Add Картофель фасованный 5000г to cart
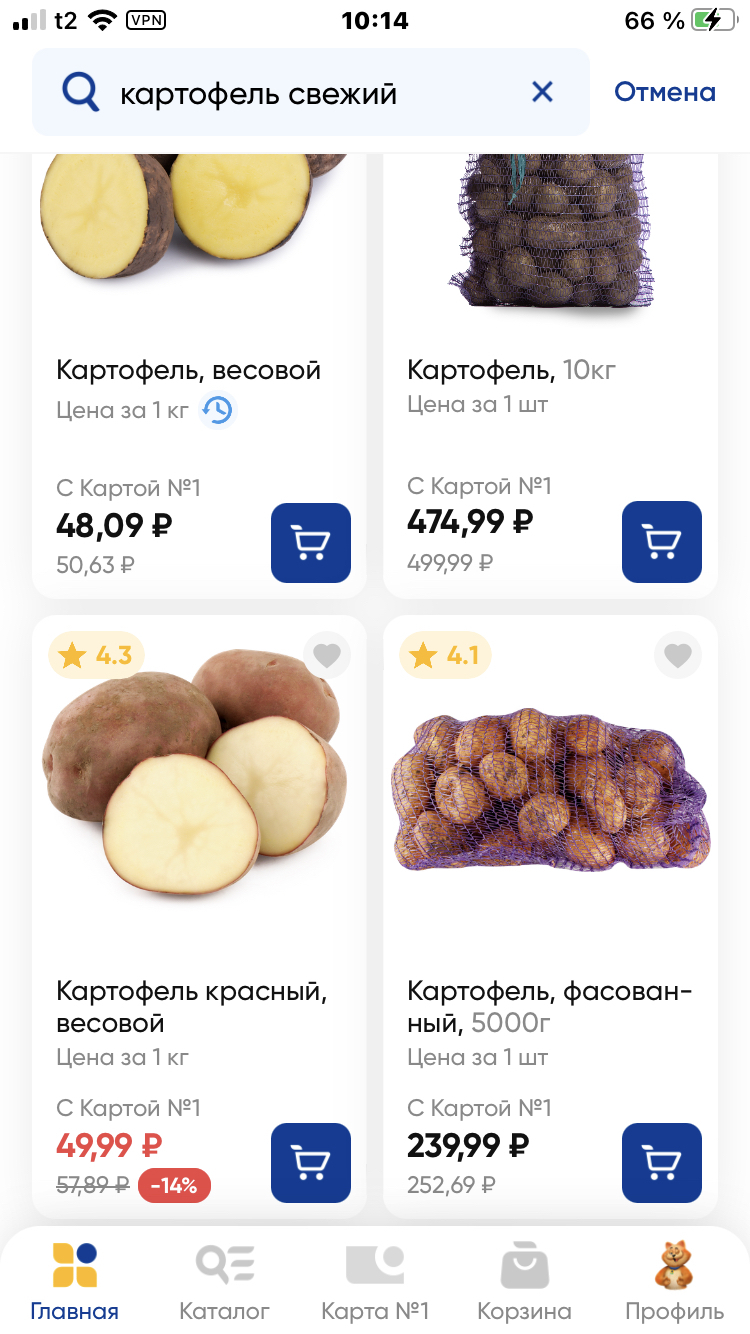The height and width of the screenshot is (1334, 750). (x=661, y=1163)
